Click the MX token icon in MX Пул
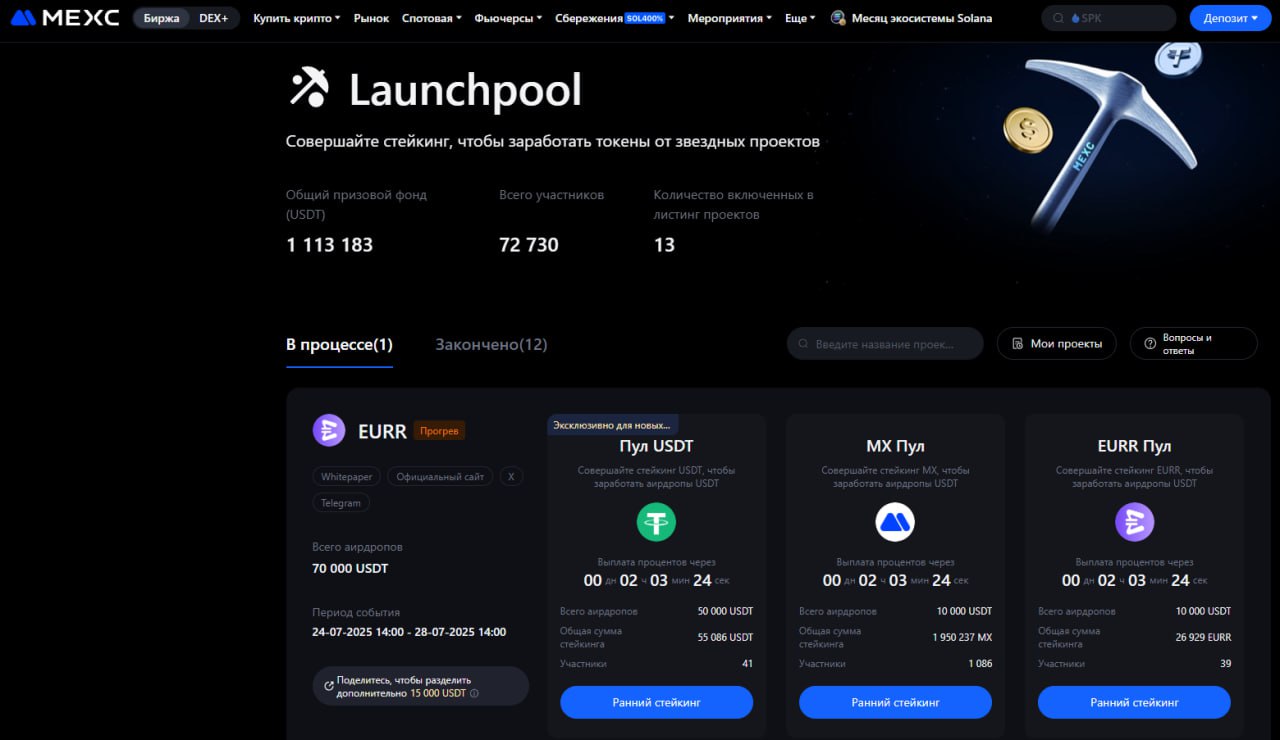This screenshot has width=1280, height=740. [x=895, y=522]
